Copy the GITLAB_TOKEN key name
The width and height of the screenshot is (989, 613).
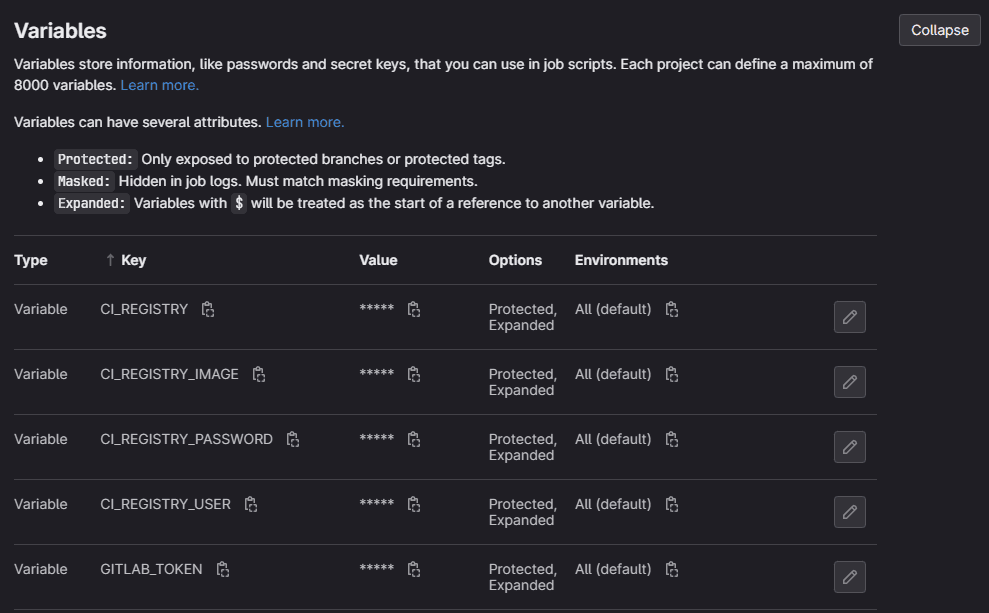tap(223, 570)
